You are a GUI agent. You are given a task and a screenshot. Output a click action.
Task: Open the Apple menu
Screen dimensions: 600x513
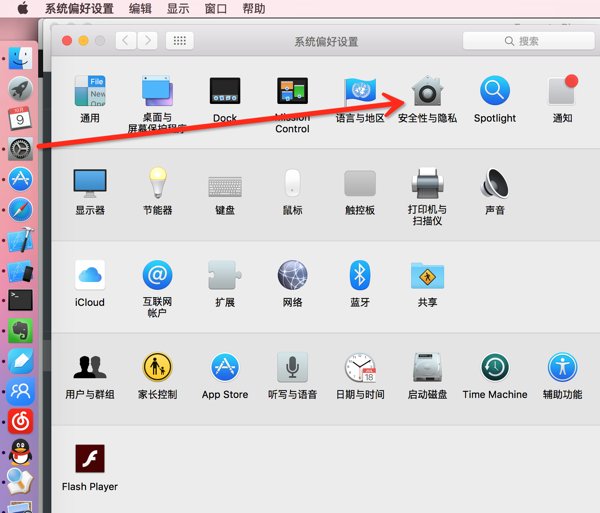[x=23, y=8]
